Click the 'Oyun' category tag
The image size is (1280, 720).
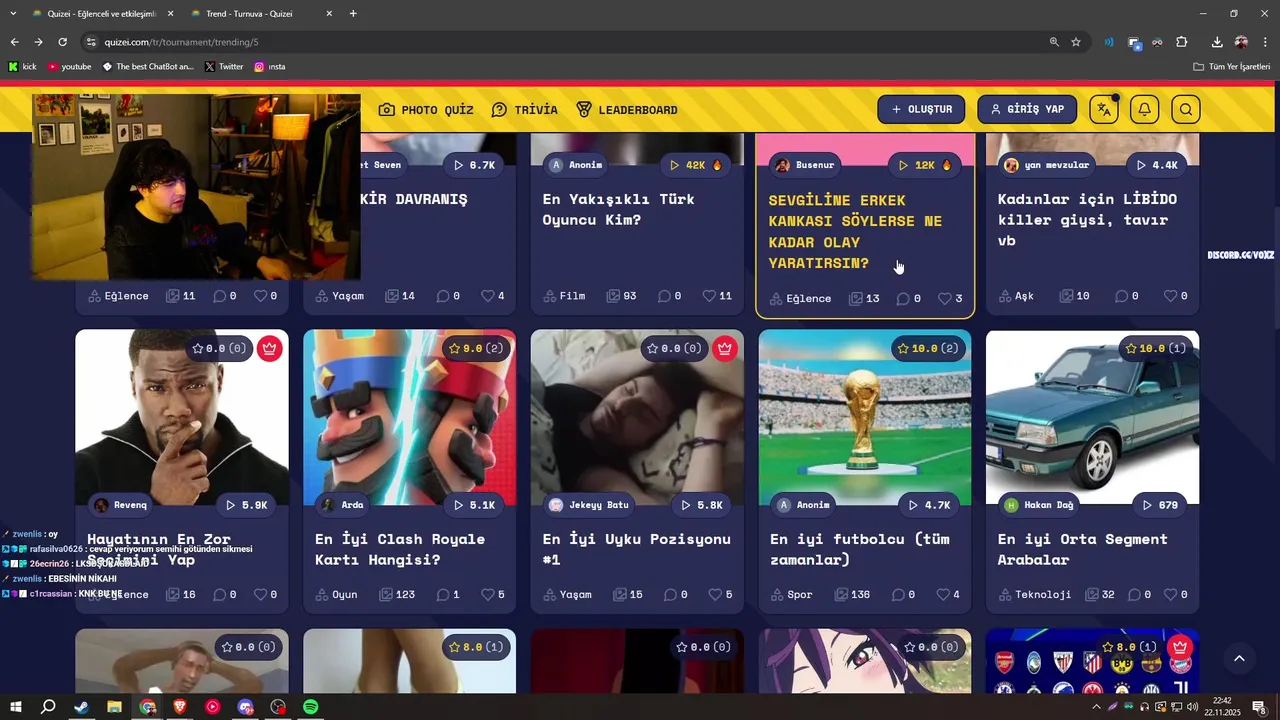336,594
